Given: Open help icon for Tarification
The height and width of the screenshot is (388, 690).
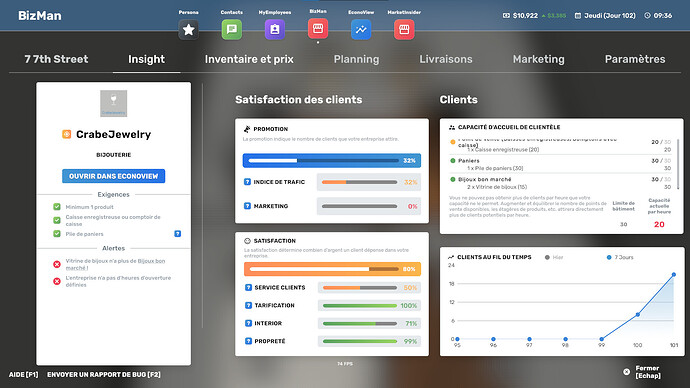Looking at the screenshot, I should pos(248,305).
